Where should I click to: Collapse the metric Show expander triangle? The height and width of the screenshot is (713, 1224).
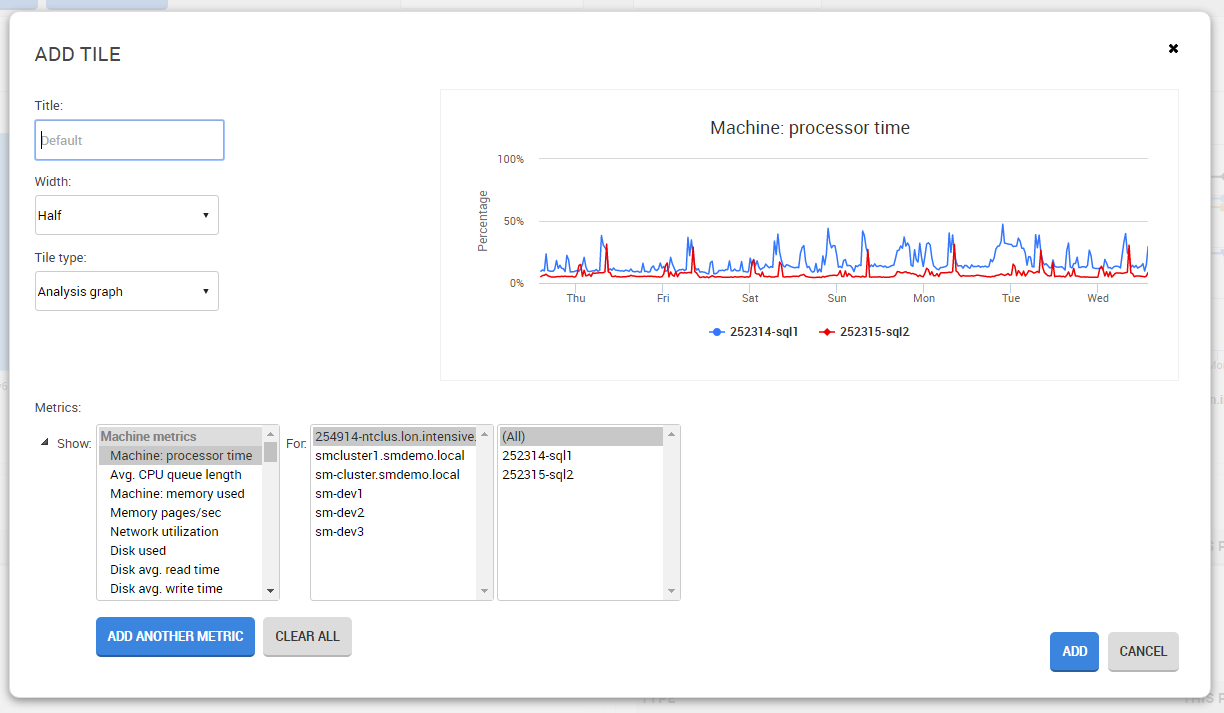pos(45,442)
